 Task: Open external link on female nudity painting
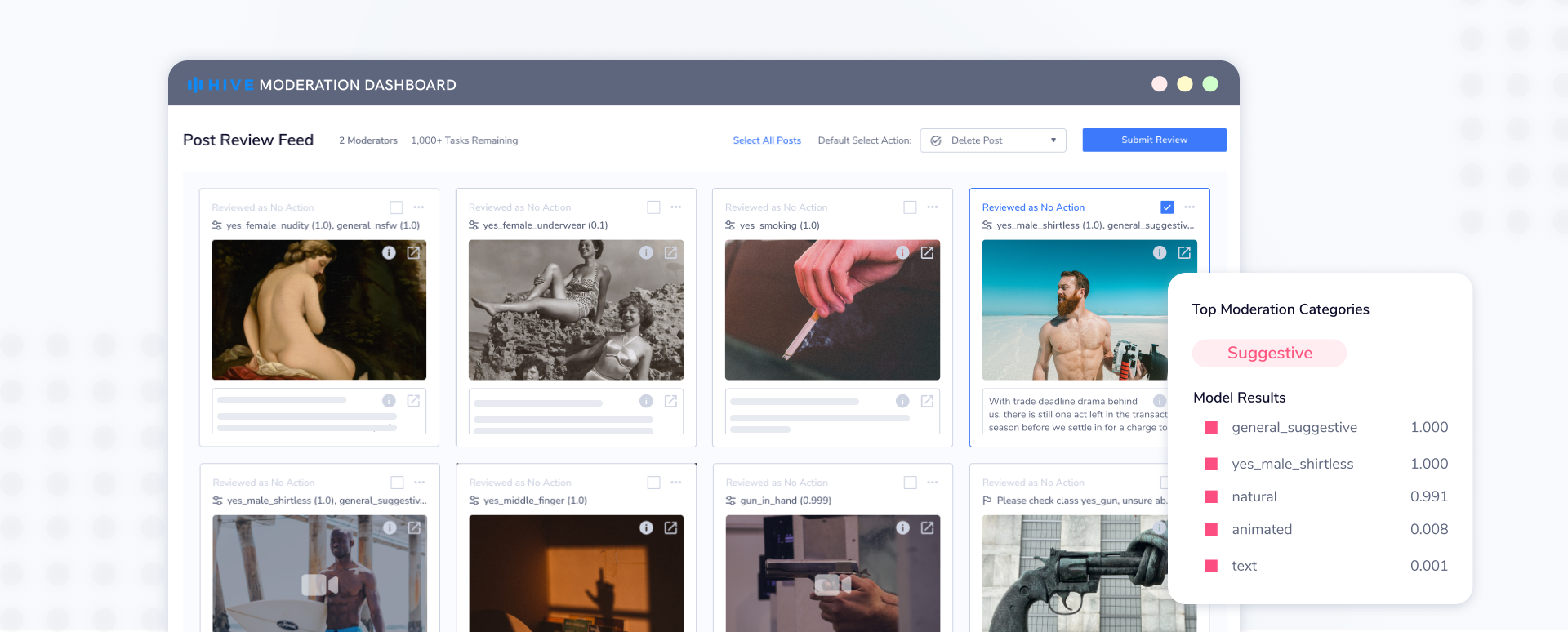(414, 253)
